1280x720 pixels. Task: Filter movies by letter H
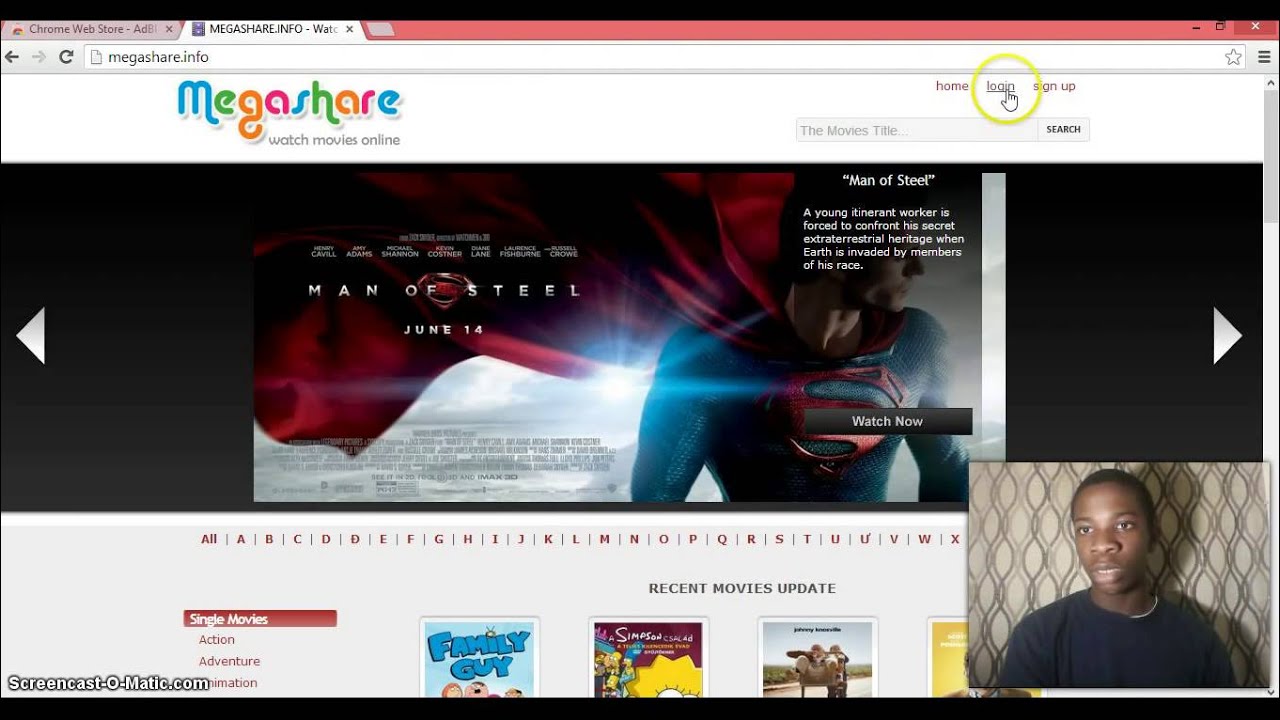(x=468, y=539)
